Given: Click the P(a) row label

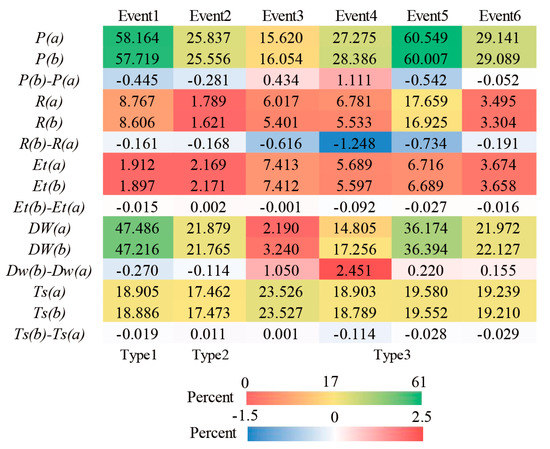Looking at the screenshot, I should [49, 38].
